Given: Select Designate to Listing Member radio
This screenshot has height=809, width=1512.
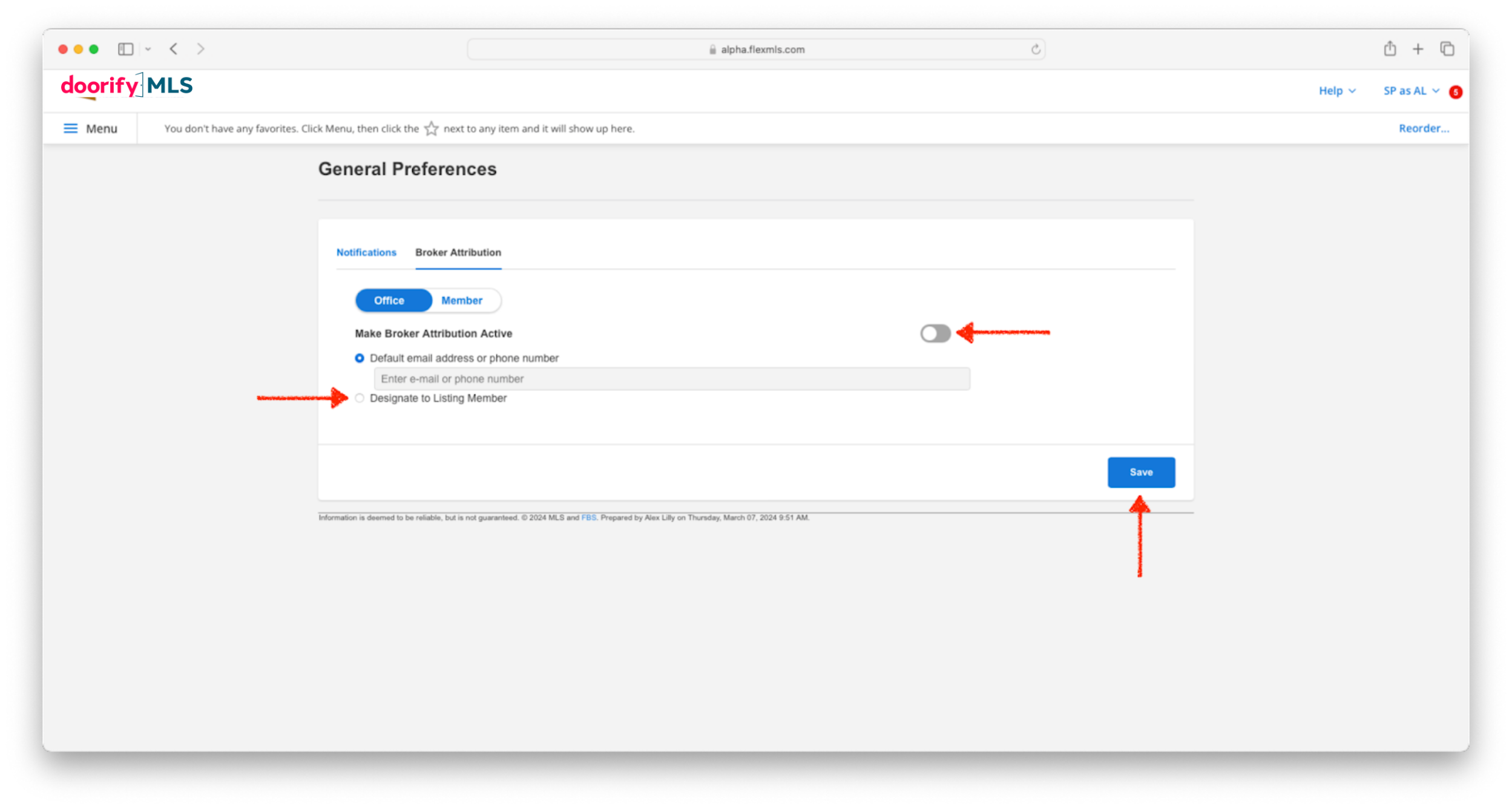Looking at the screenshot, I should pyautogui.click(x=360, y=398).
